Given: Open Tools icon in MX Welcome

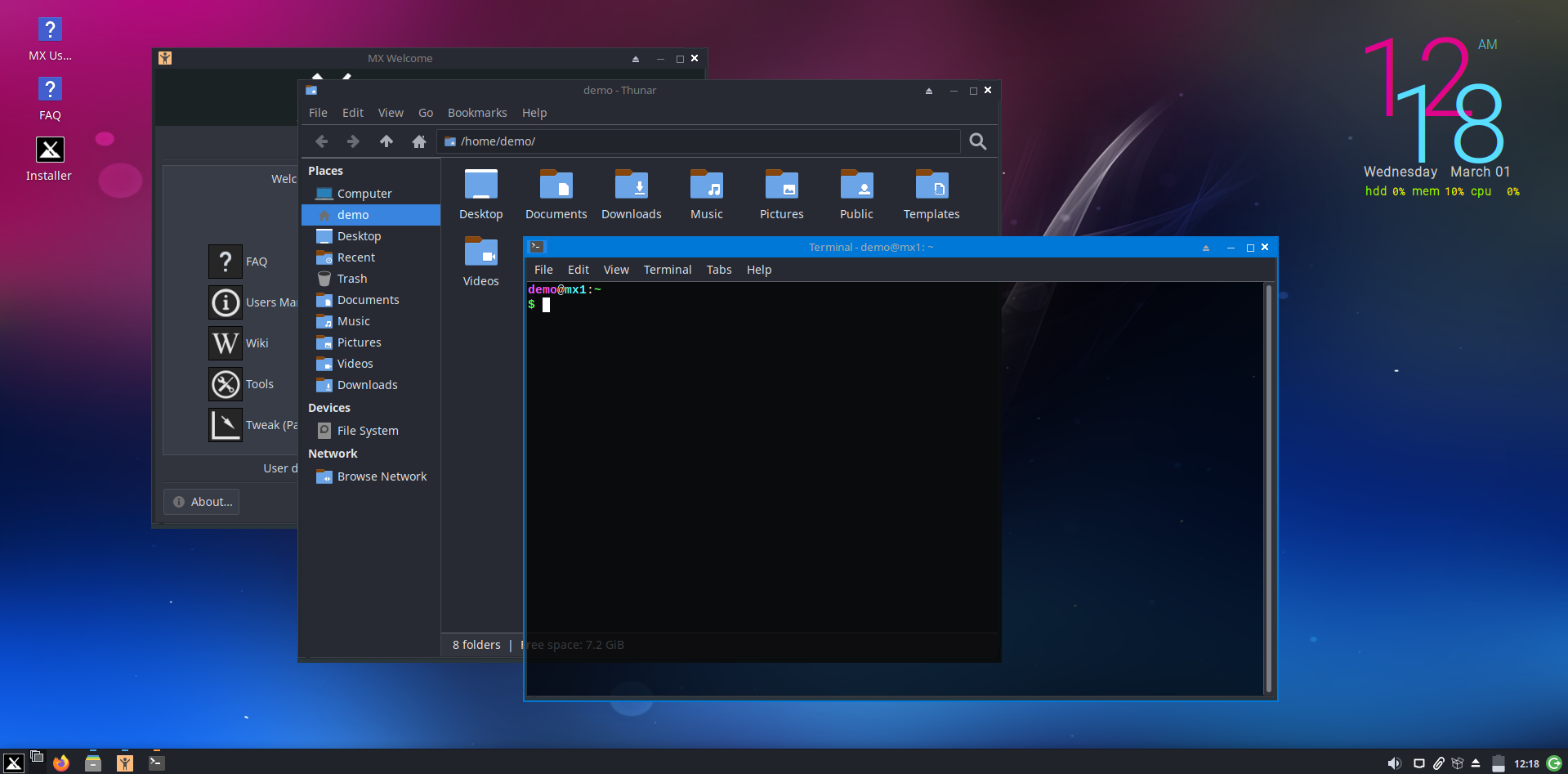Looking at the screenshot, I should tap(226, 384).
